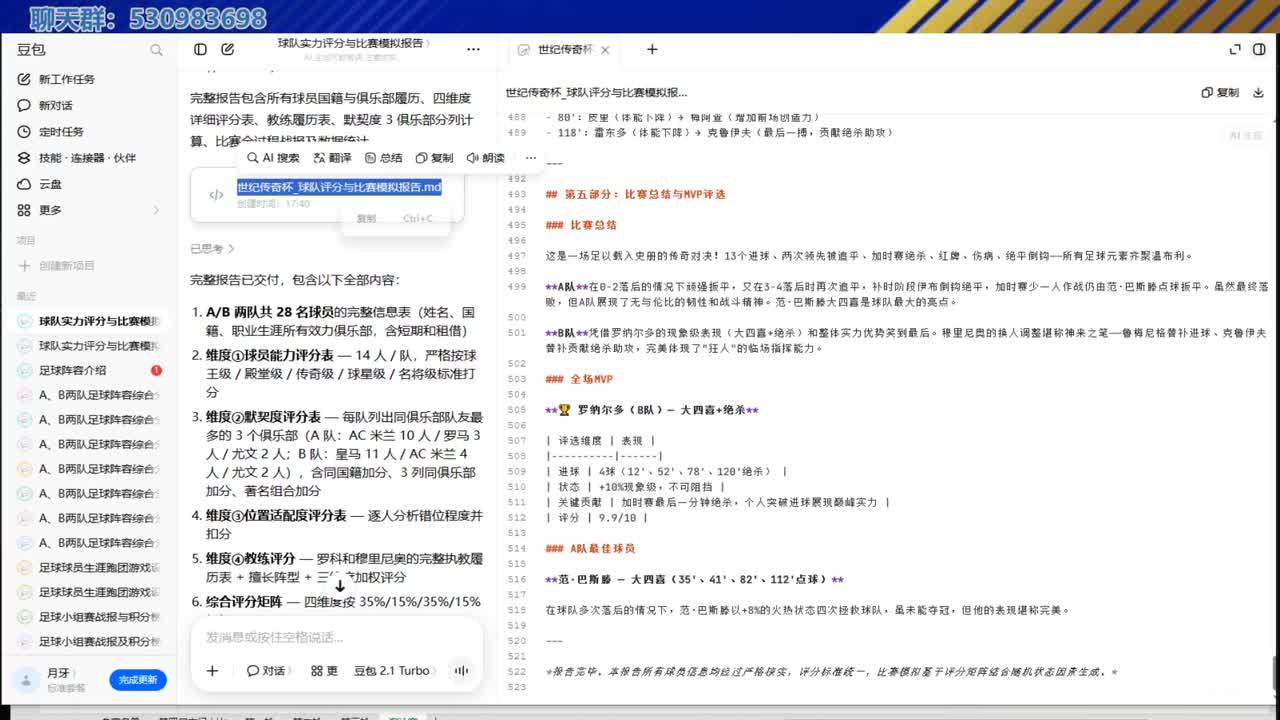The image size is (1280, 720).
Task: Click the 世纪传奇杯_球队评分与比赛模拟报 document title
Action: click(x=596, y=92)
